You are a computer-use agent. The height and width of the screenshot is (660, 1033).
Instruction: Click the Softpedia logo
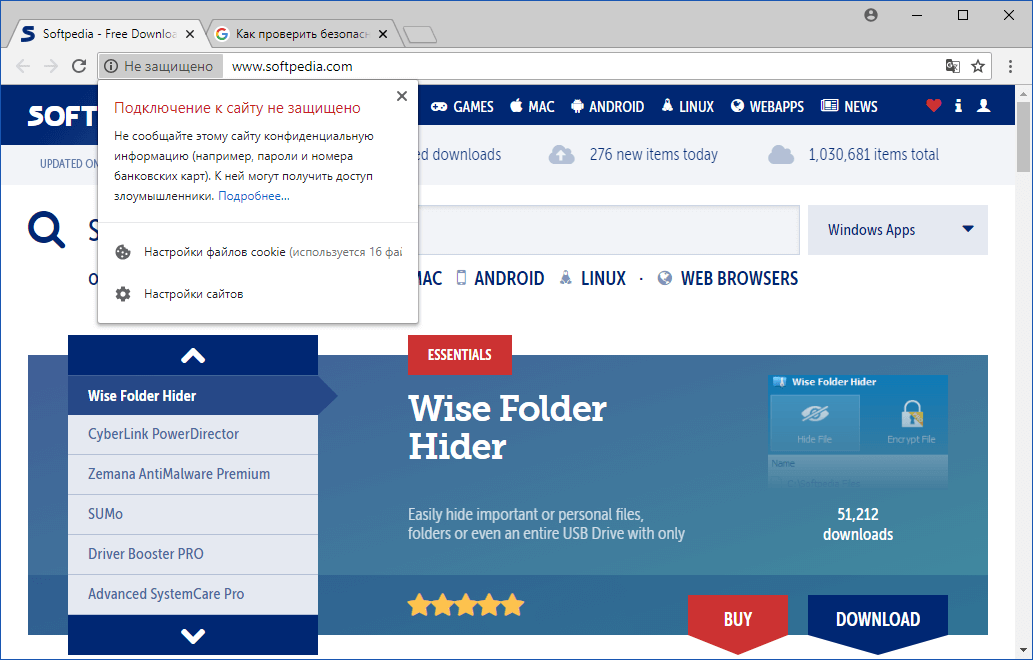tap(62, 116)
